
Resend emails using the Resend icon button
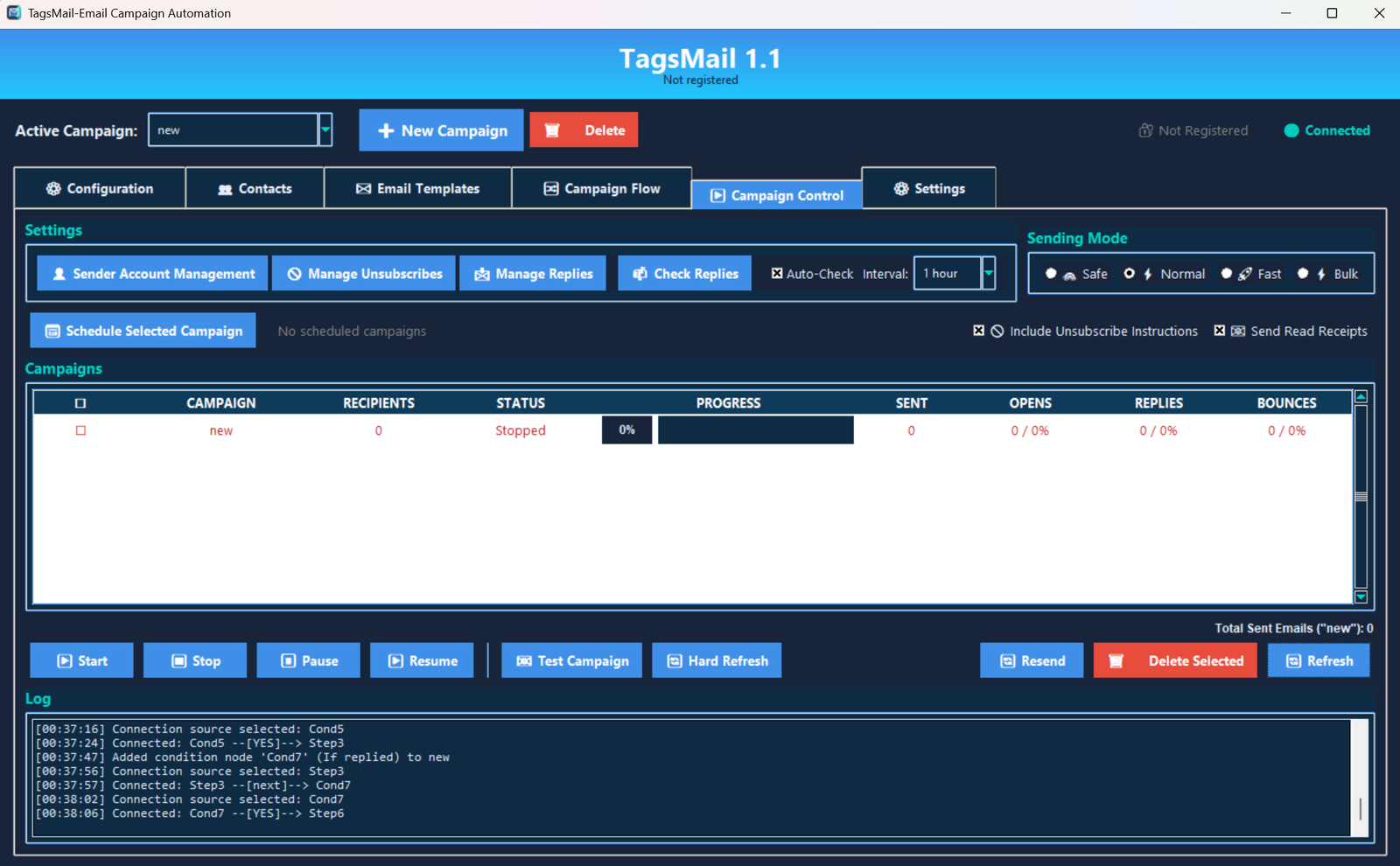tap(1031, 660)
